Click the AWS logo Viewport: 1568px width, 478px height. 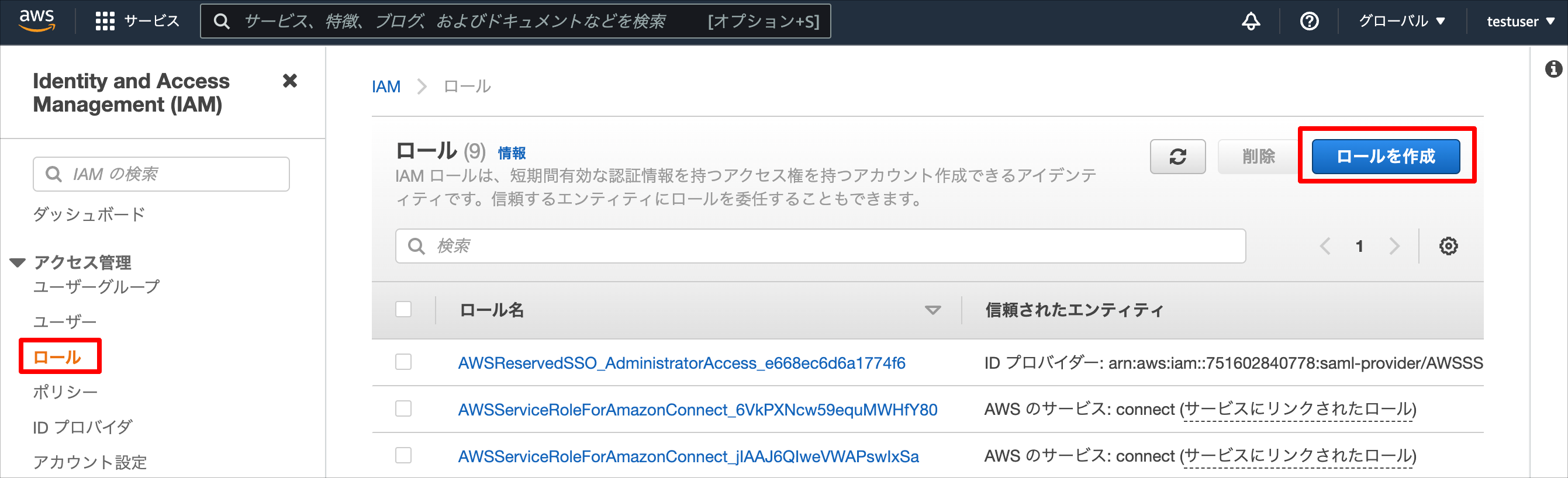click(36, 20)
